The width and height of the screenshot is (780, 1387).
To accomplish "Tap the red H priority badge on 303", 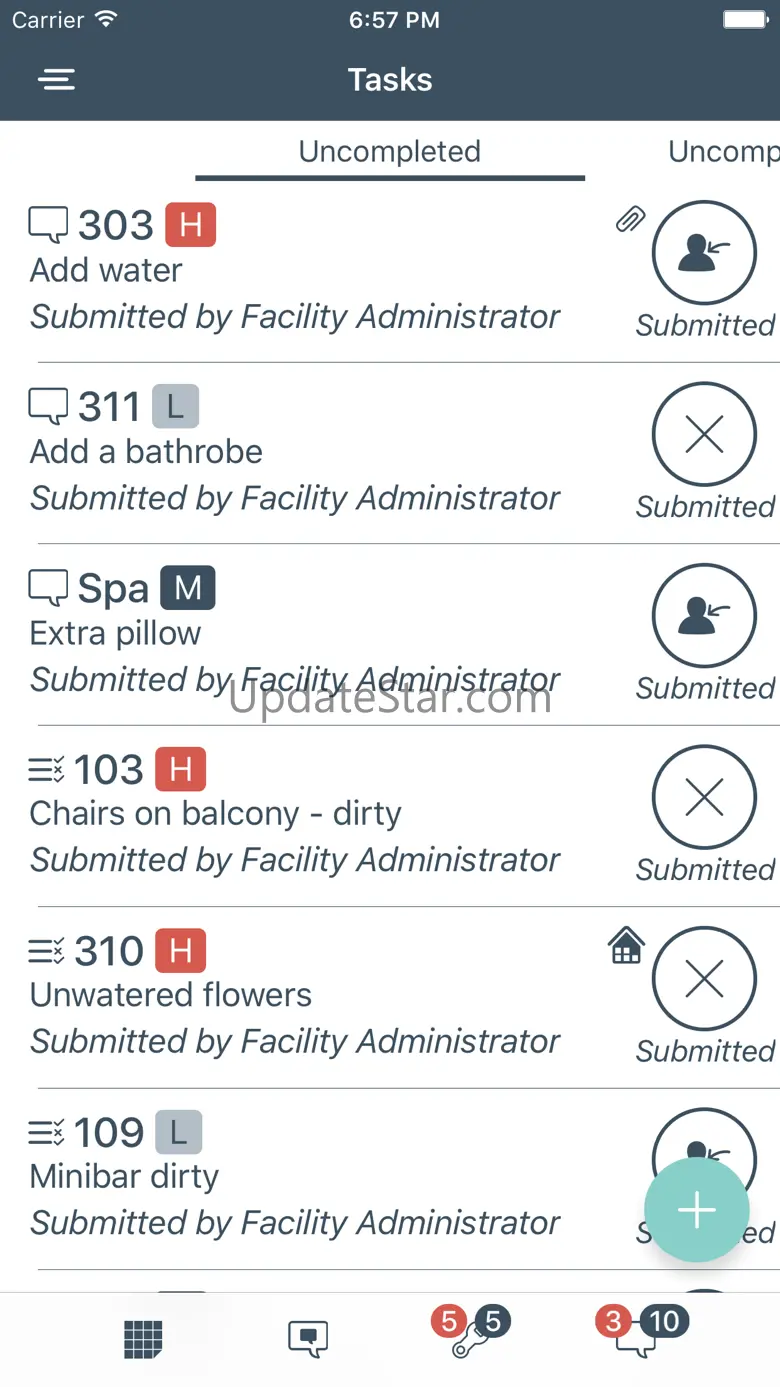I will (190, 225).
